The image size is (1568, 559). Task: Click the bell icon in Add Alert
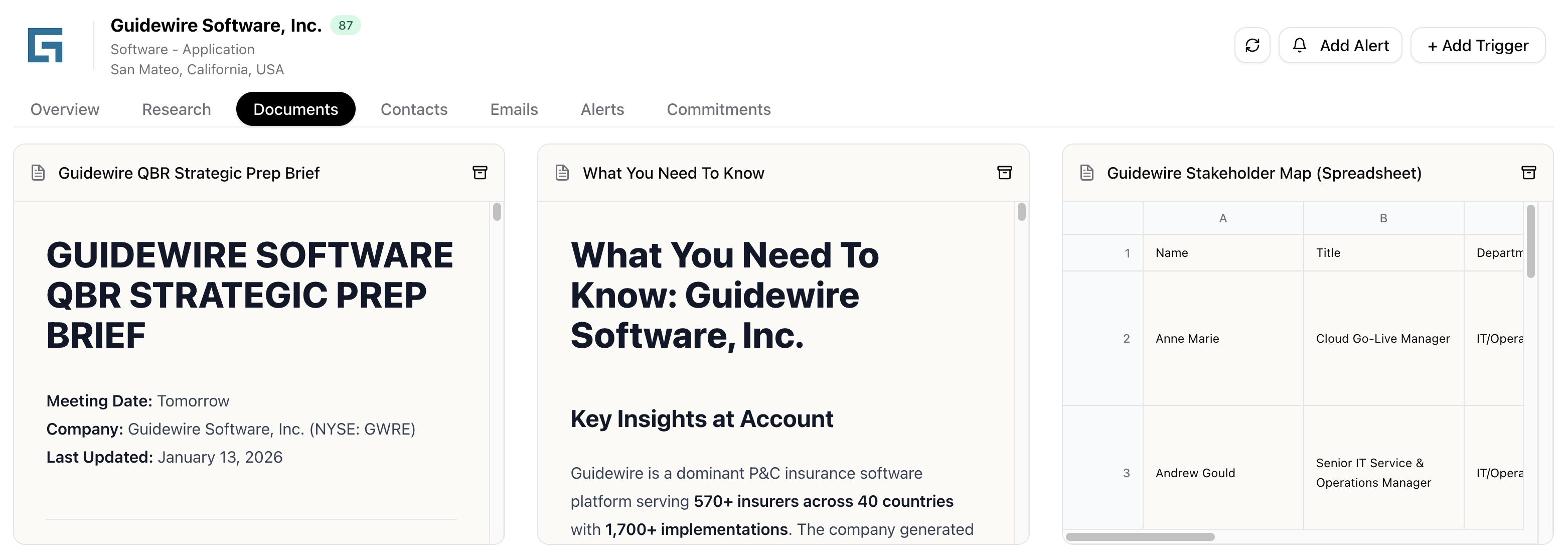(x=1300, y=45)
